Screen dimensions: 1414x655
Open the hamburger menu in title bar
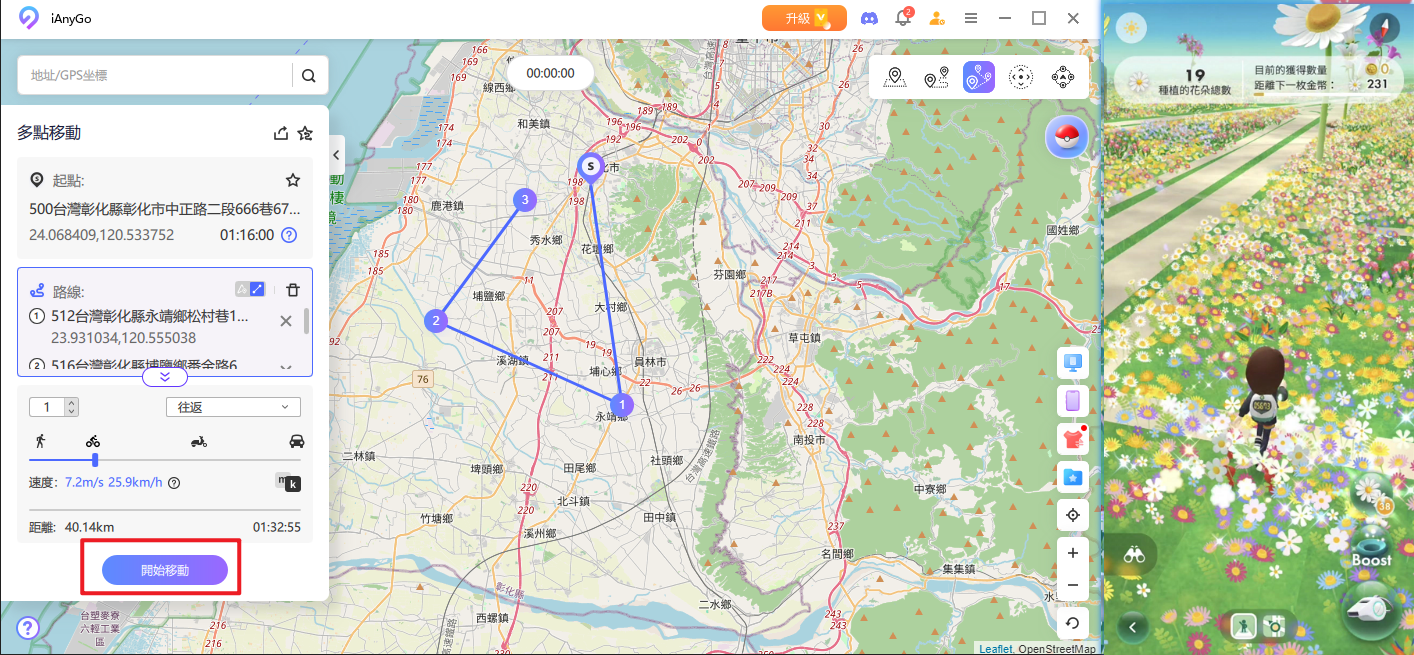(971, 18)
